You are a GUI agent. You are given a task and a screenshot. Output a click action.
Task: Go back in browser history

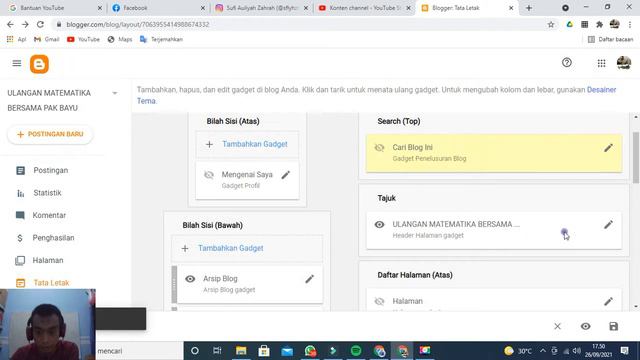pyautogui.click(x=10, y=24)
